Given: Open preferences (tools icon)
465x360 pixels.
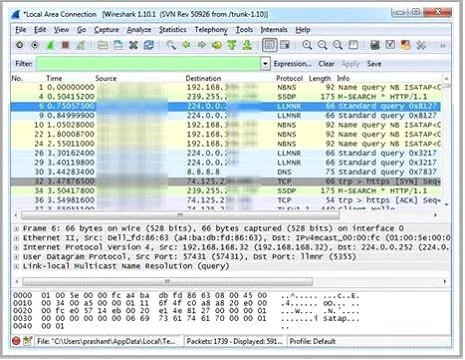Looking at the screenshot, I should (x=421, y=45).
